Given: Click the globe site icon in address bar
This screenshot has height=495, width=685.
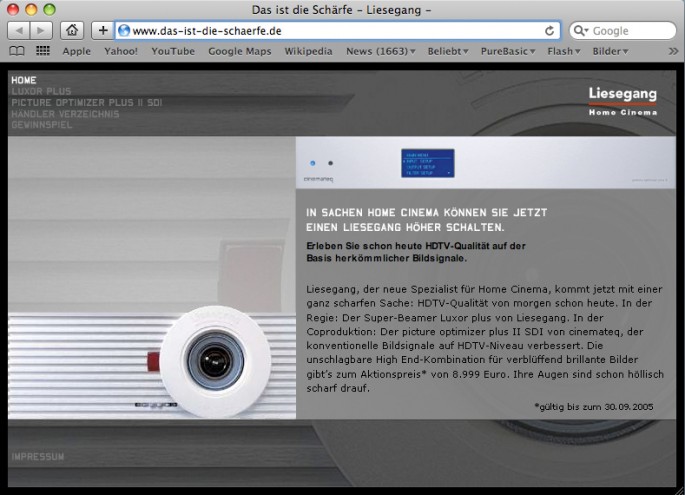Looking at the screenshot, I should pos(124,31).
